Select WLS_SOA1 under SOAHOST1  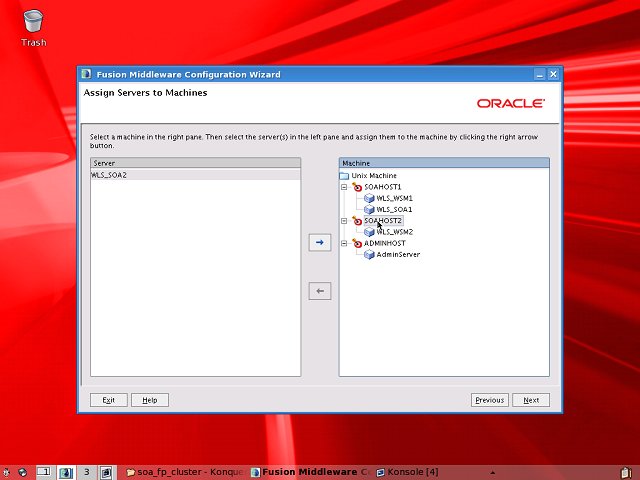pyautogui.click(x=394, y=209)
